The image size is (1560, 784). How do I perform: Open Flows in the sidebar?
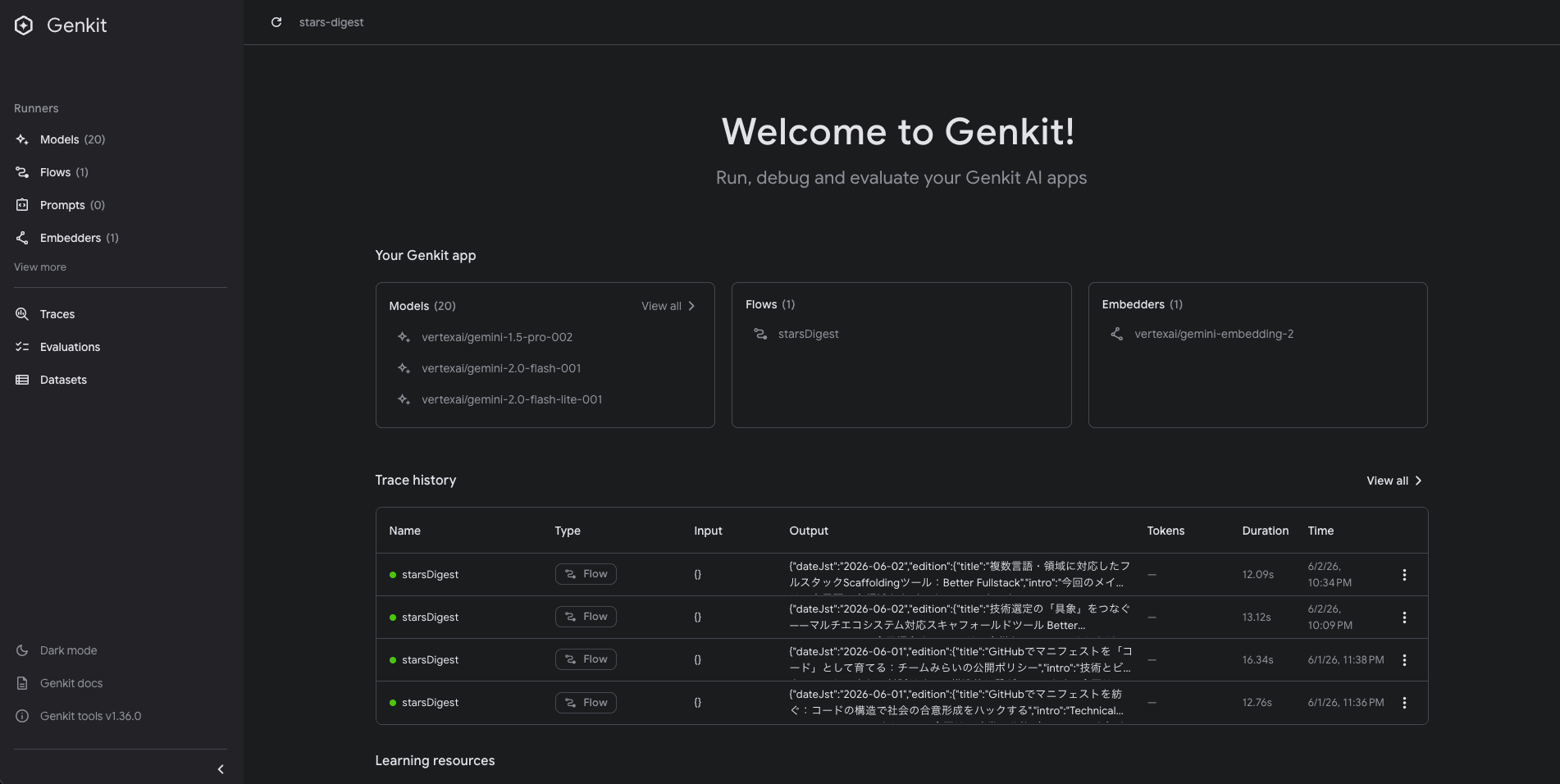[64, 172]
